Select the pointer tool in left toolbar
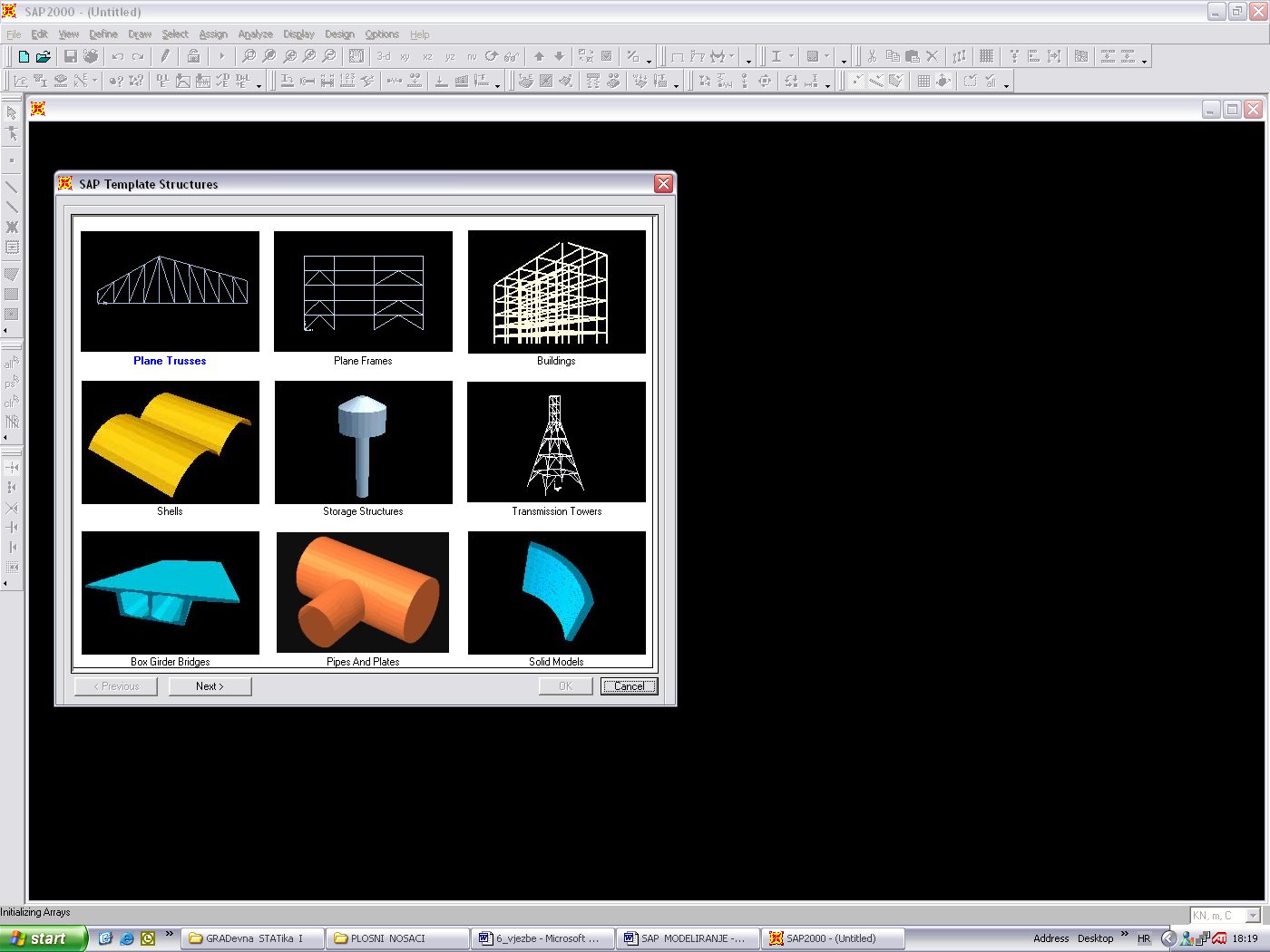This screenshot has height=952, width=1270. point(12,113)
